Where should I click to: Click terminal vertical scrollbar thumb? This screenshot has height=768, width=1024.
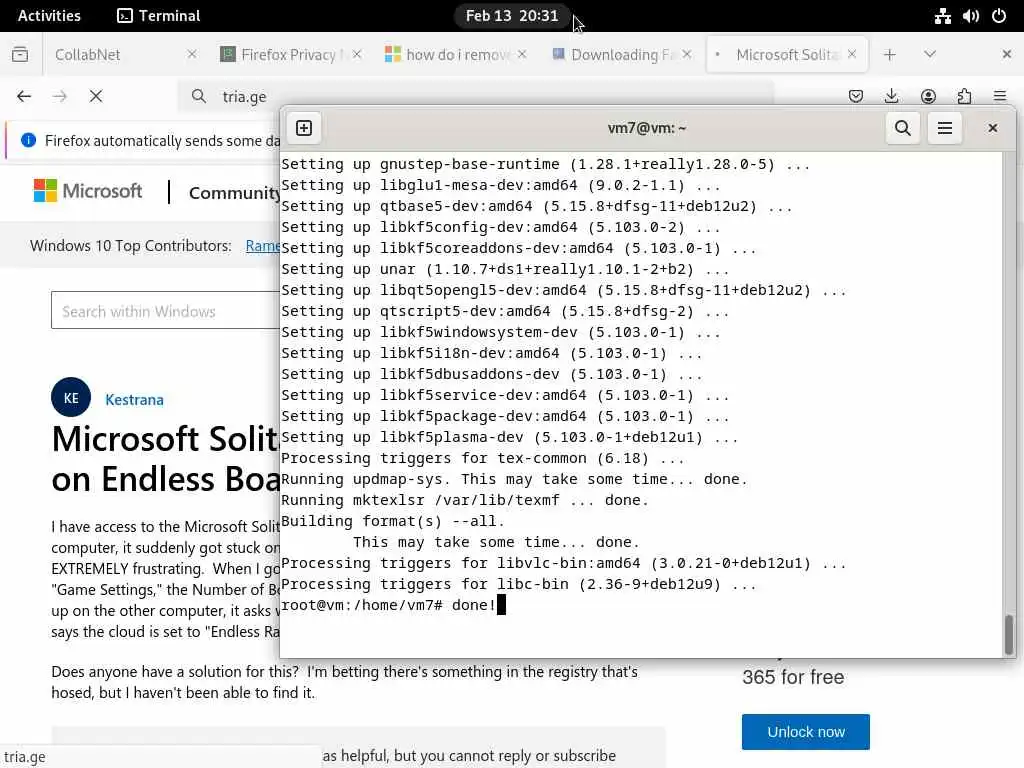(x=1009, y=634)
